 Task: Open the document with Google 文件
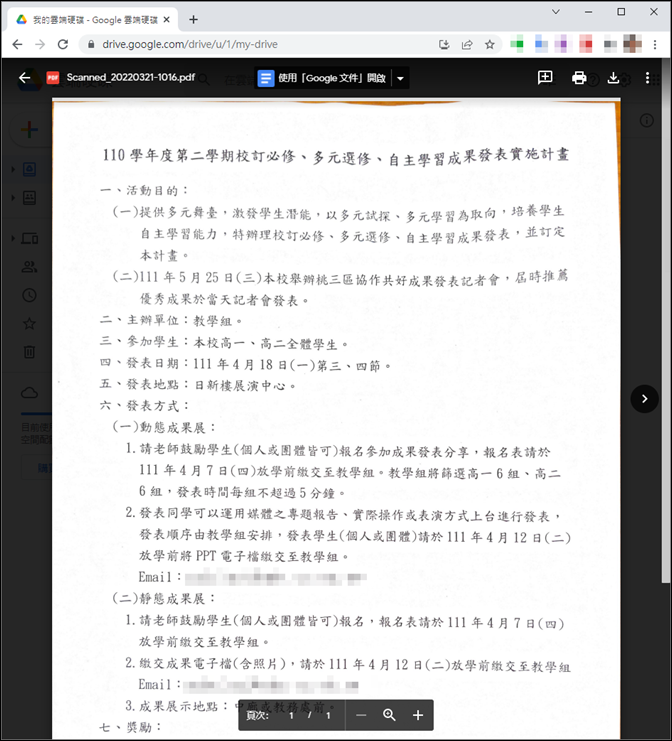tap(323, 78)
